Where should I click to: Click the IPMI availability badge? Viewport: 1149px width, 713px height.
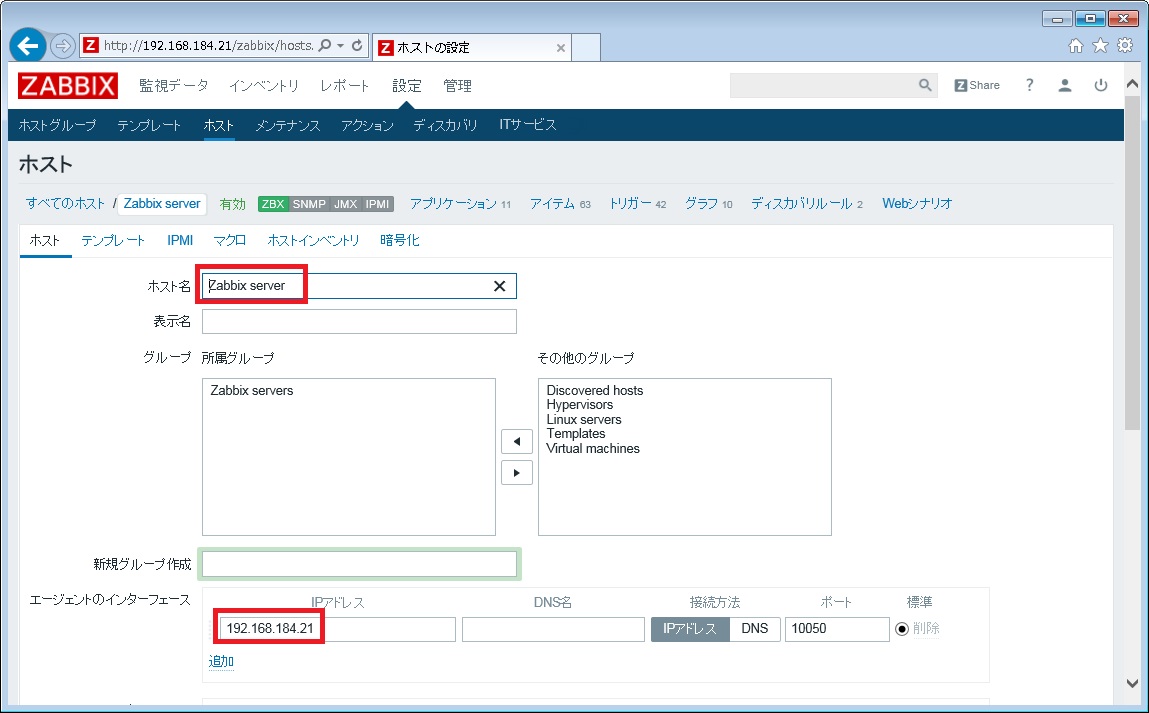click(377, 204)
